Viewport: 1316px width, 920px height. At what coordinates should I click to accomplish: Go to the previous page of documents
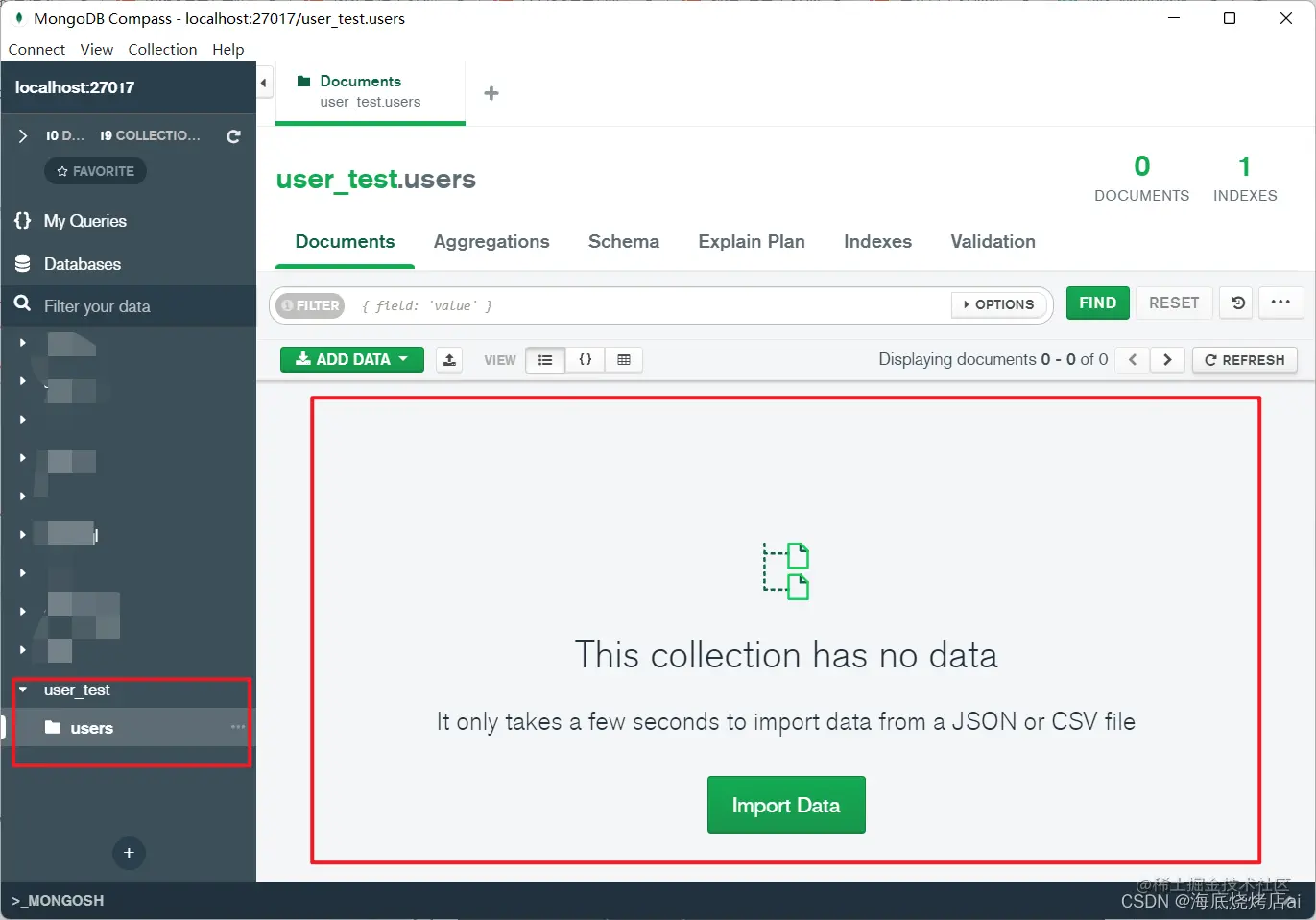(1133, 359)
